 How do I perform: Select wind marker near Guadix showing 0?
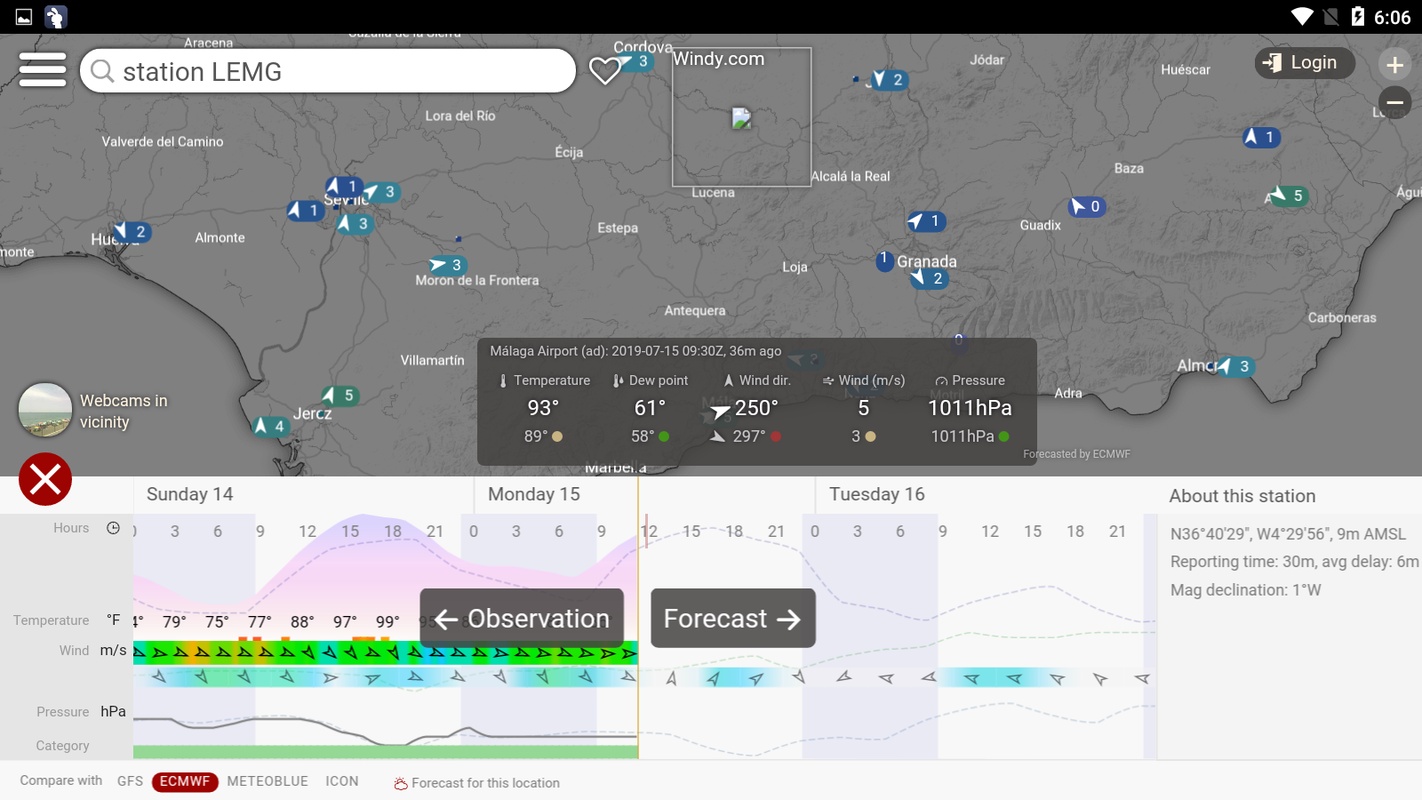click(1087, 206)
